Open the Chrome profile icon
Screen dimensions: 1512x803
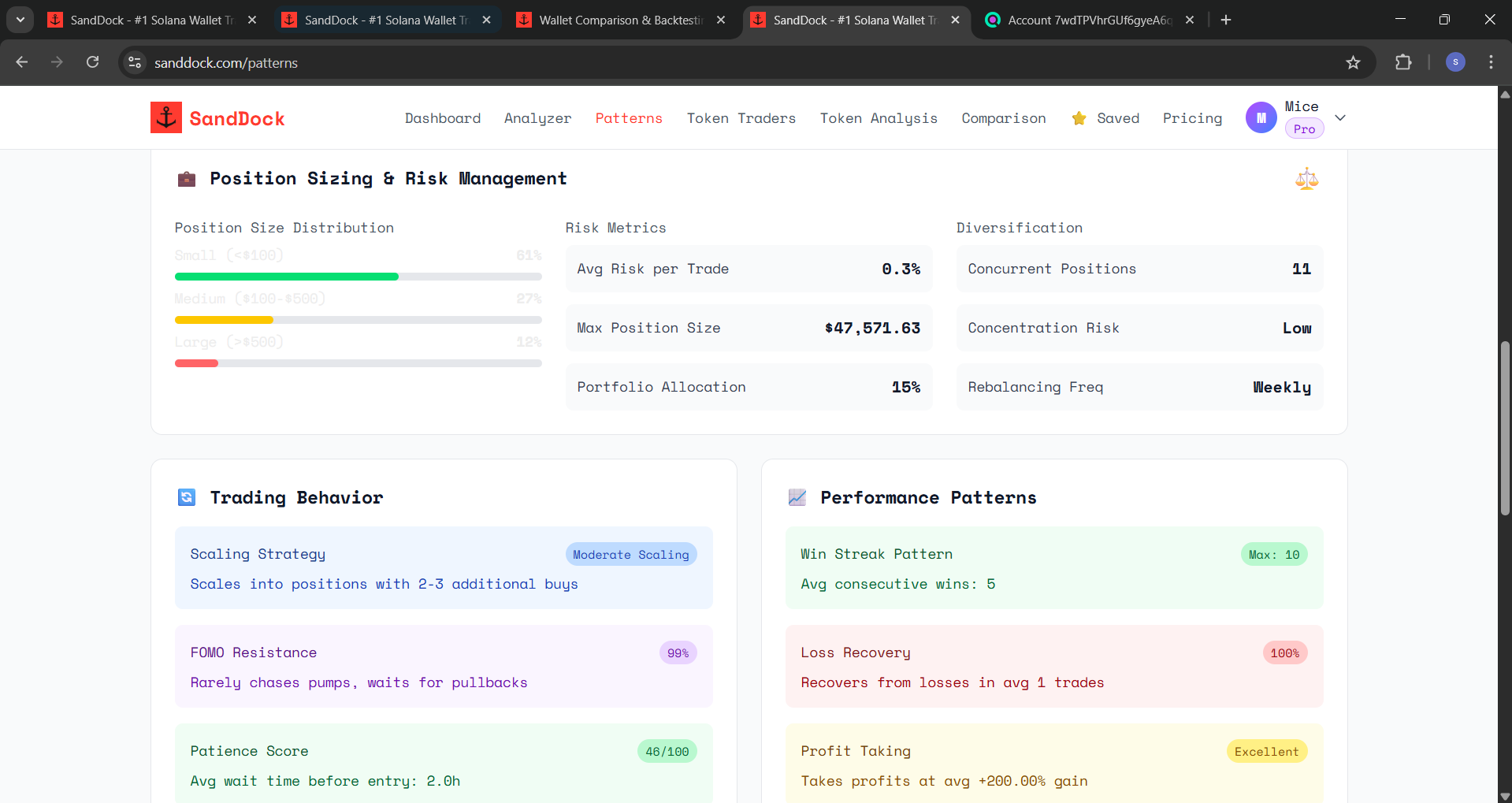tap(1455, 62)
